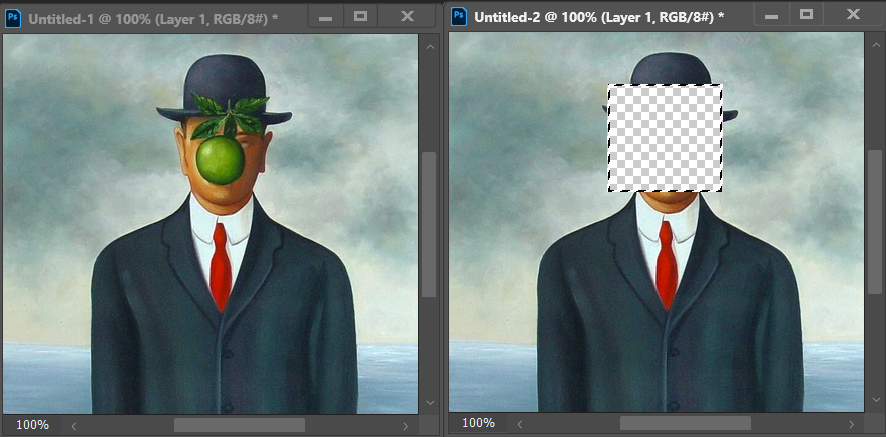Click scroll-up arrow in Untitled-1 vertical scrollbar
This screenshot has height=437, width=886.
coord(430,47)
